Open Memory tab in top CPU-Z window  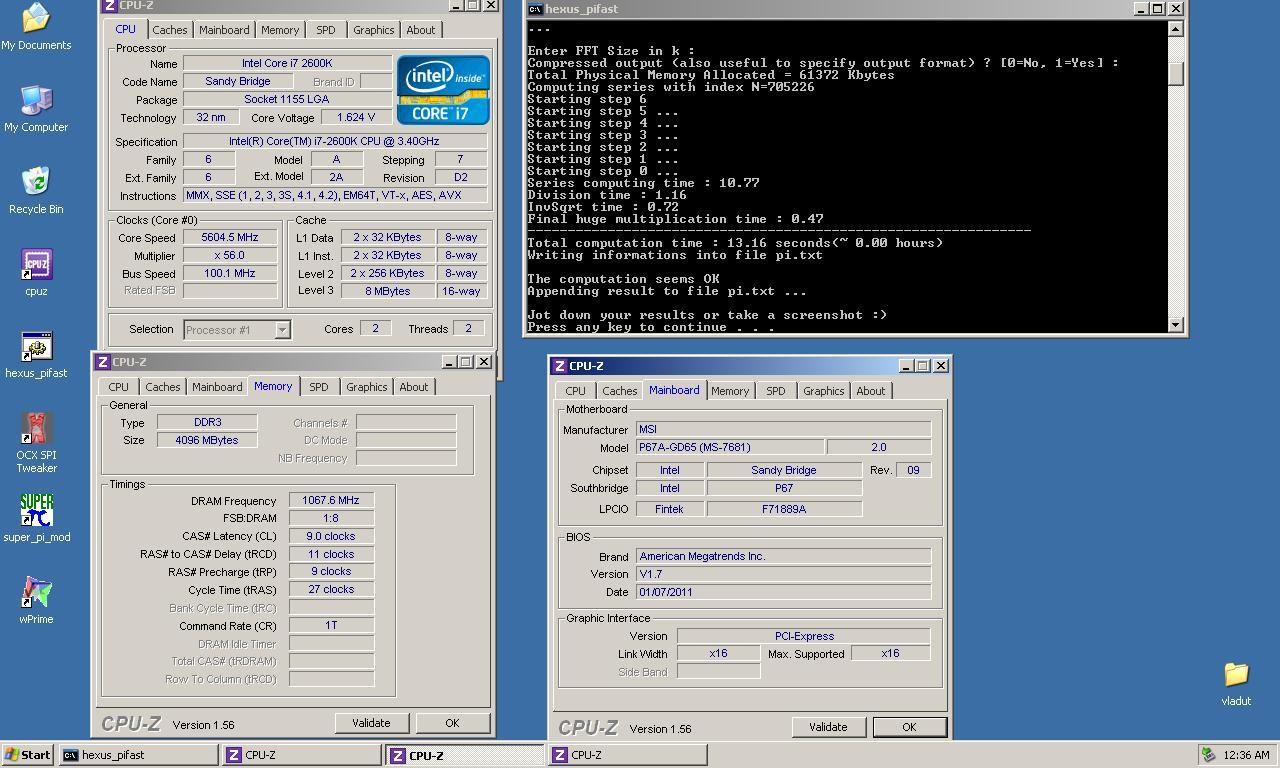pos(280,30)
